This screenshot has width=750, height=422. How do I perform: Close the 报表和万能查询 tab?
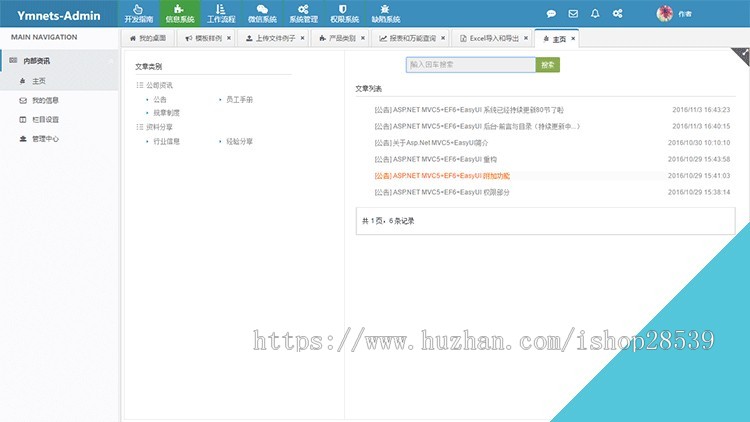(443, 38)
